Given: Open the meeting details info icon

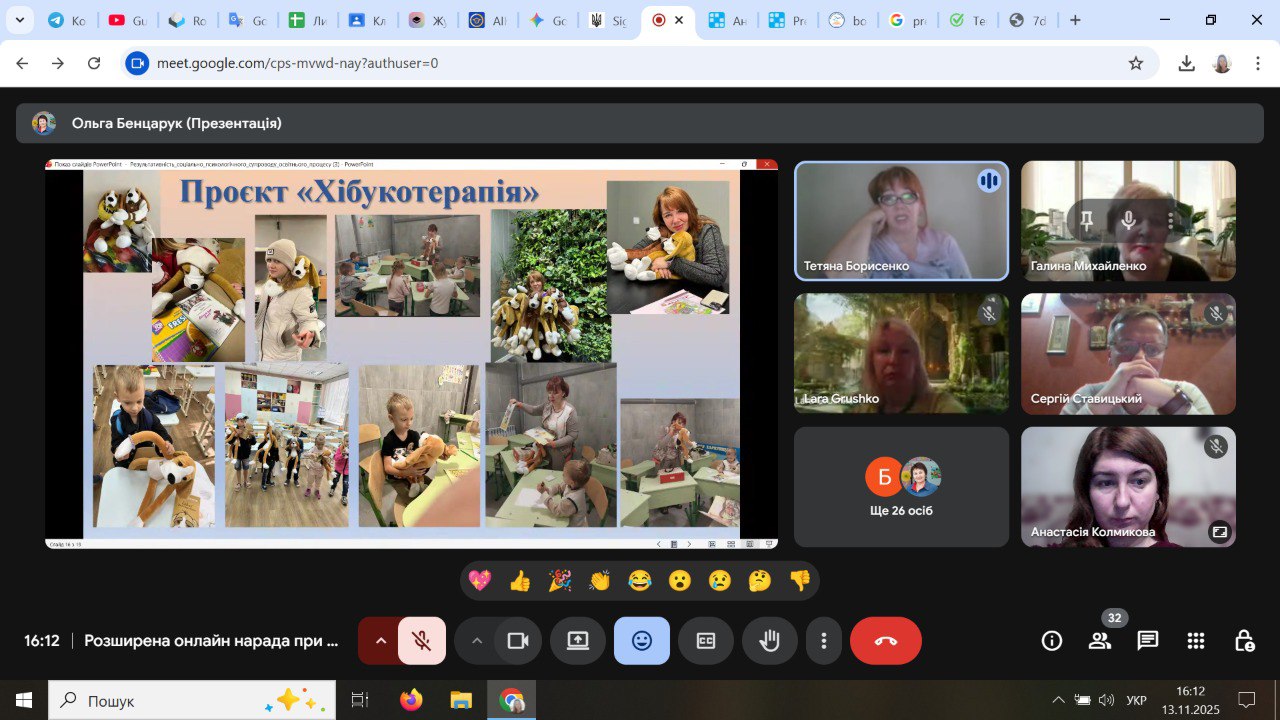Looking at the screenshot, I should [1051, 641].
